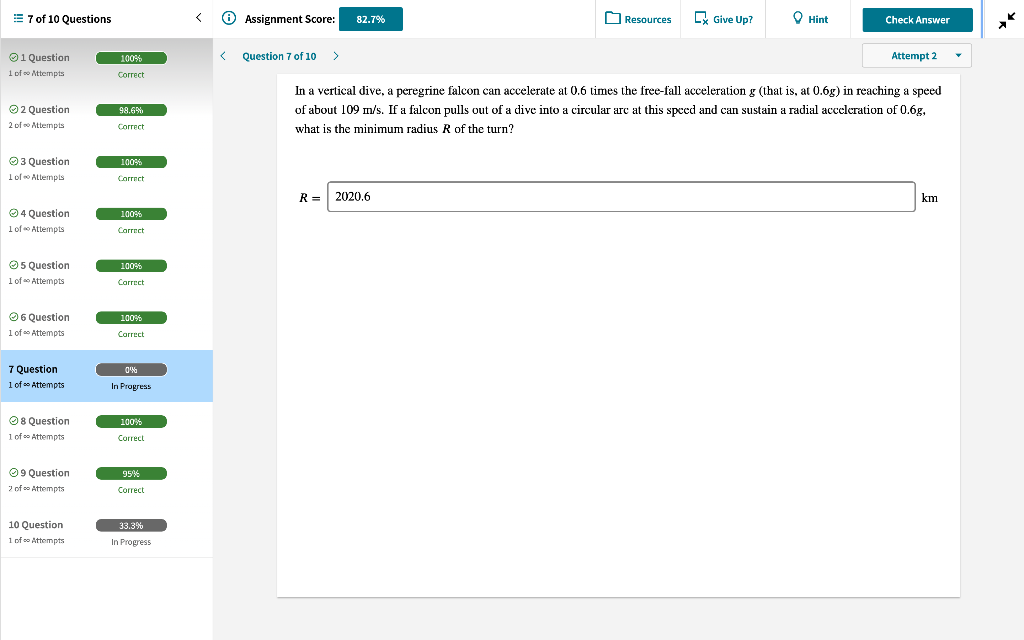
Task: Click the Give Up? button
Action: [723, 19]
